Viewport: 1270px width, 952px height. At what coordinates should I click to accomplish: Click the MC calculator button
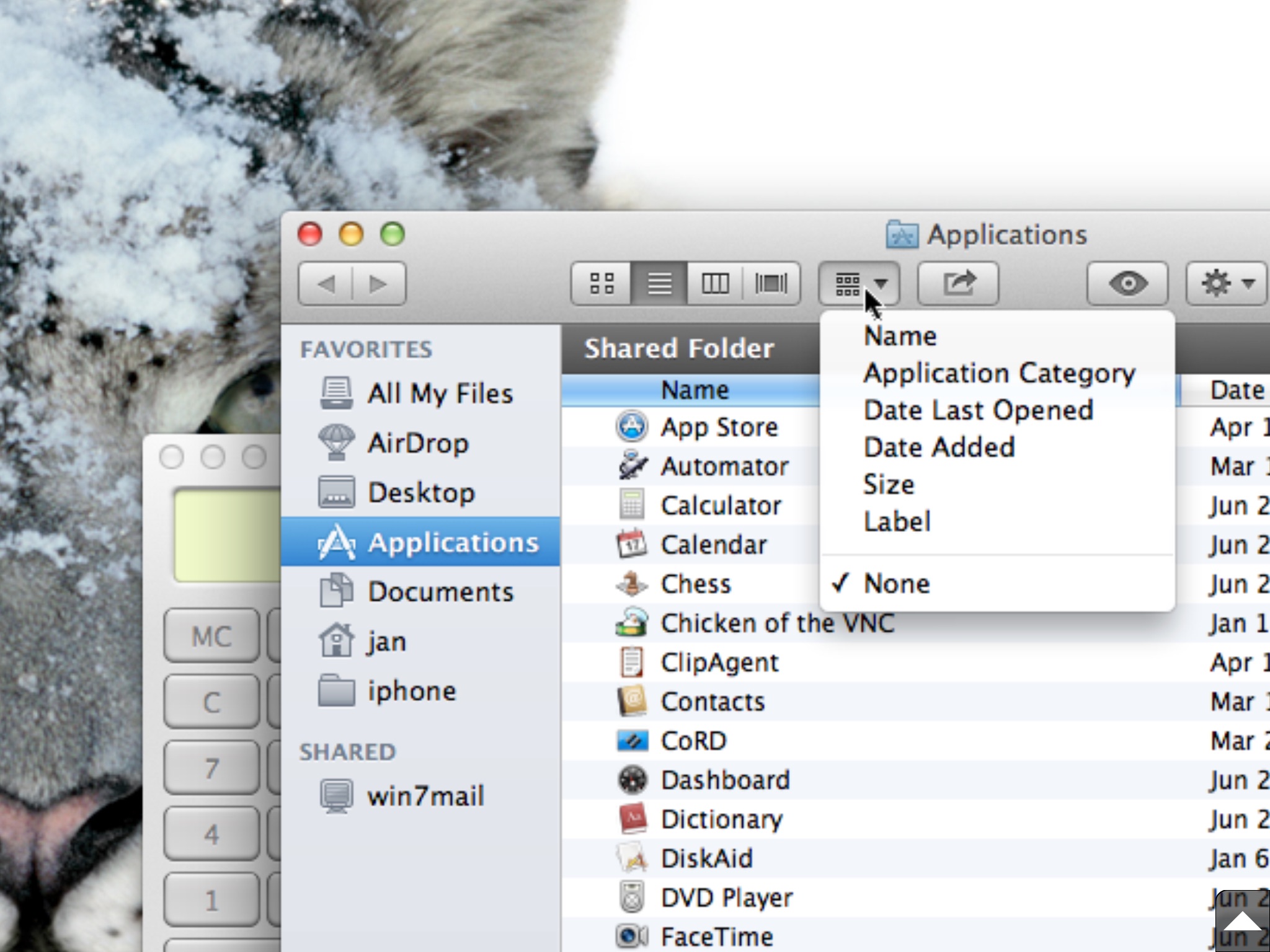211,636
